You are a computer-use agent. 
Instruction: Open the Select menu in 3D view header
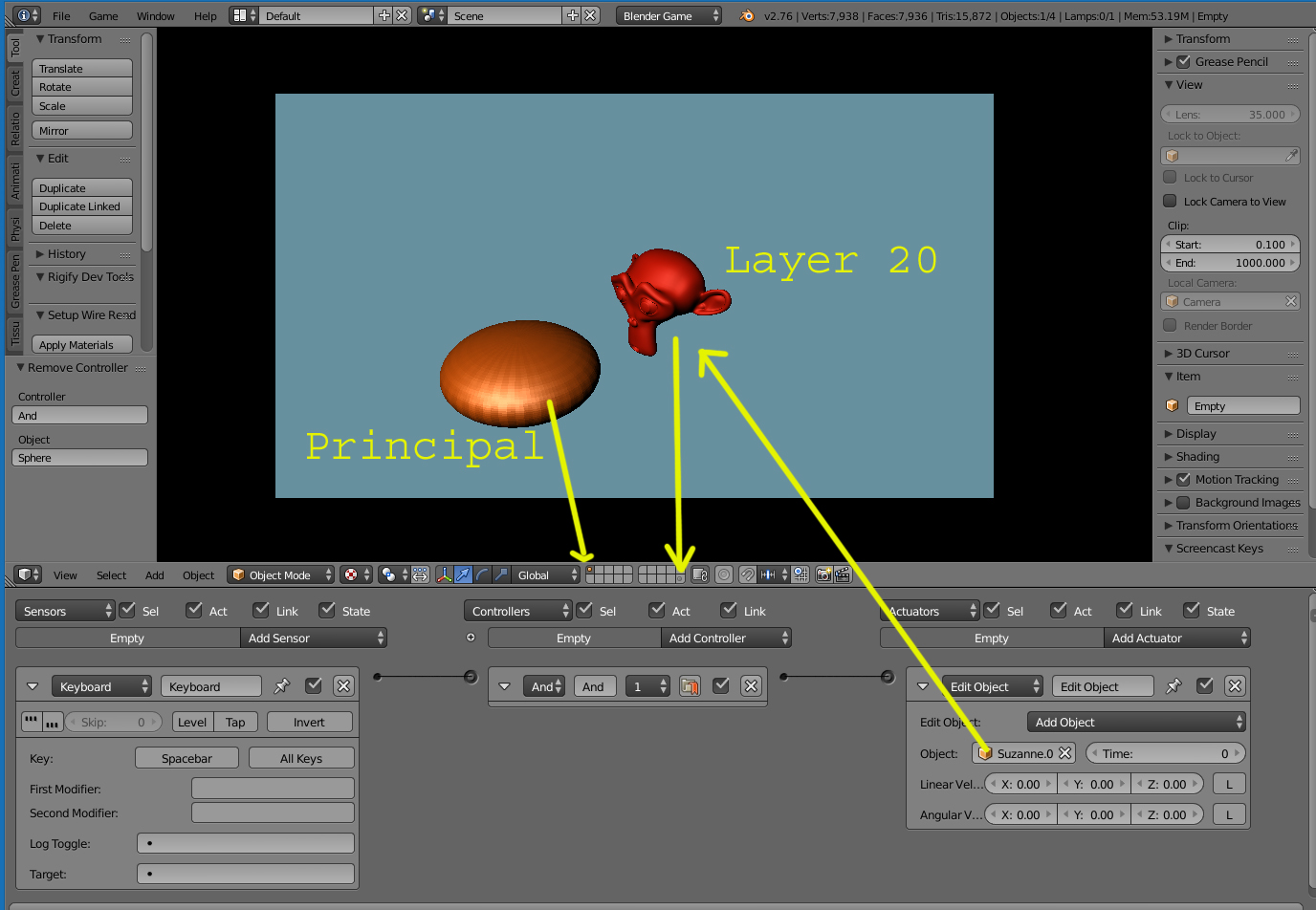[111, 575]
